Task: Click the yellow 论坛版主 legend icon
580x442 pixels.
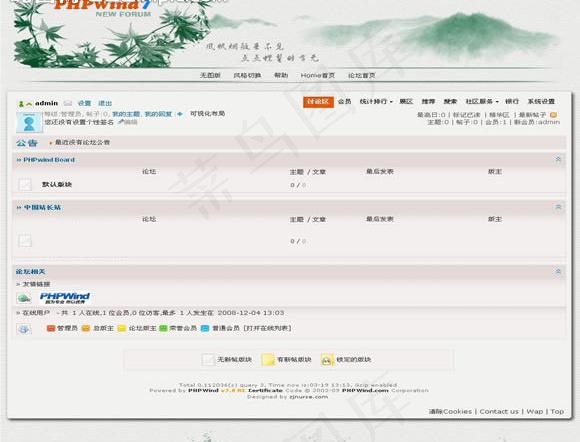Action: (x=122, y=328)
